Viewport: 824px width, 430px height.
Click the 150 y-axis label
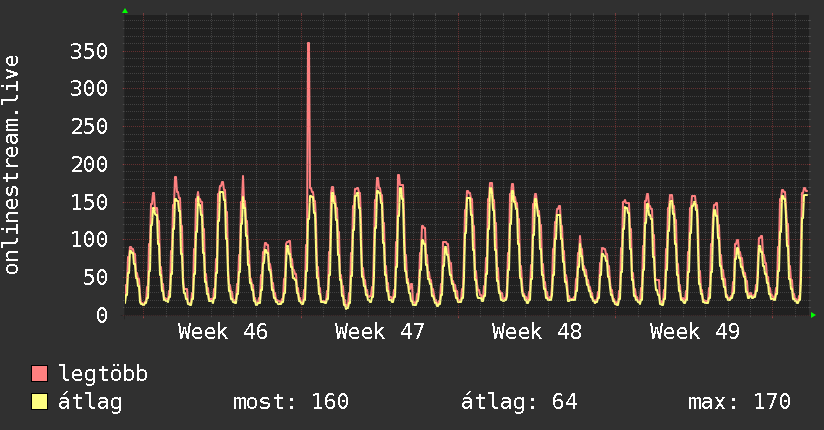(89, 202)
